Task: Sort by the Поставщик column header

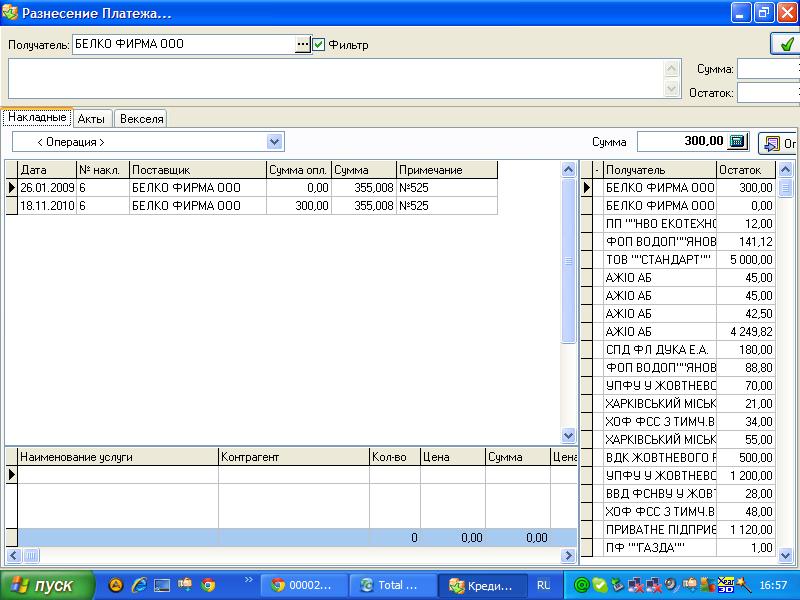Action: [197, 170]
